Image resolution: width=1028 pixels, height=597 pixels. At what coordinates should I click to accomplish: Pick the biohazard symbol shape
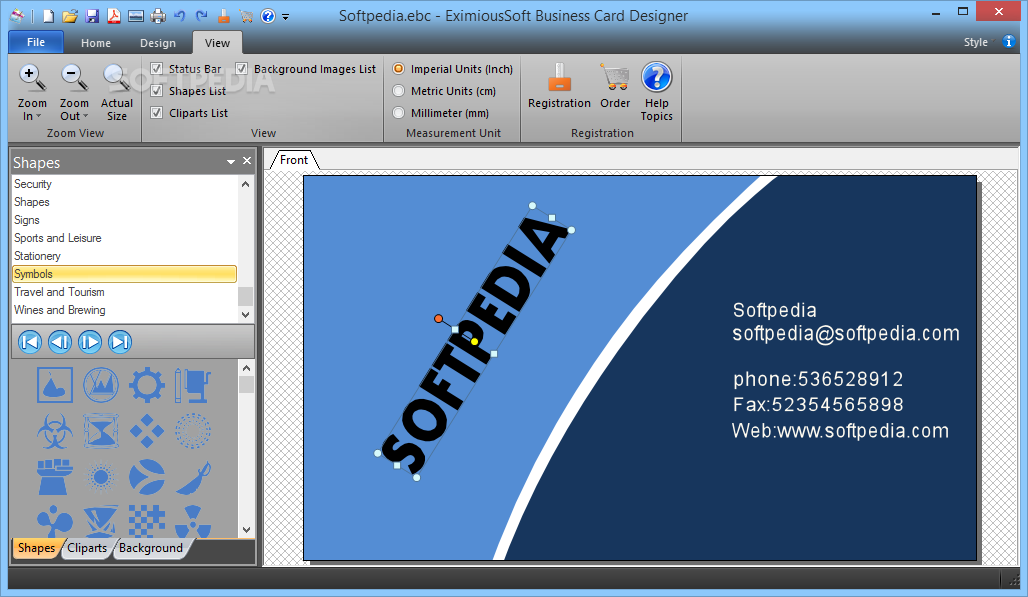coord(55,431)
